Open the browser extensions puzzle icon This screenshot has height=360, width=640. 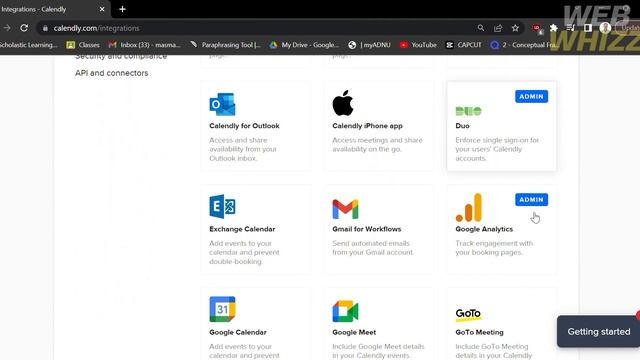[553, 28]
